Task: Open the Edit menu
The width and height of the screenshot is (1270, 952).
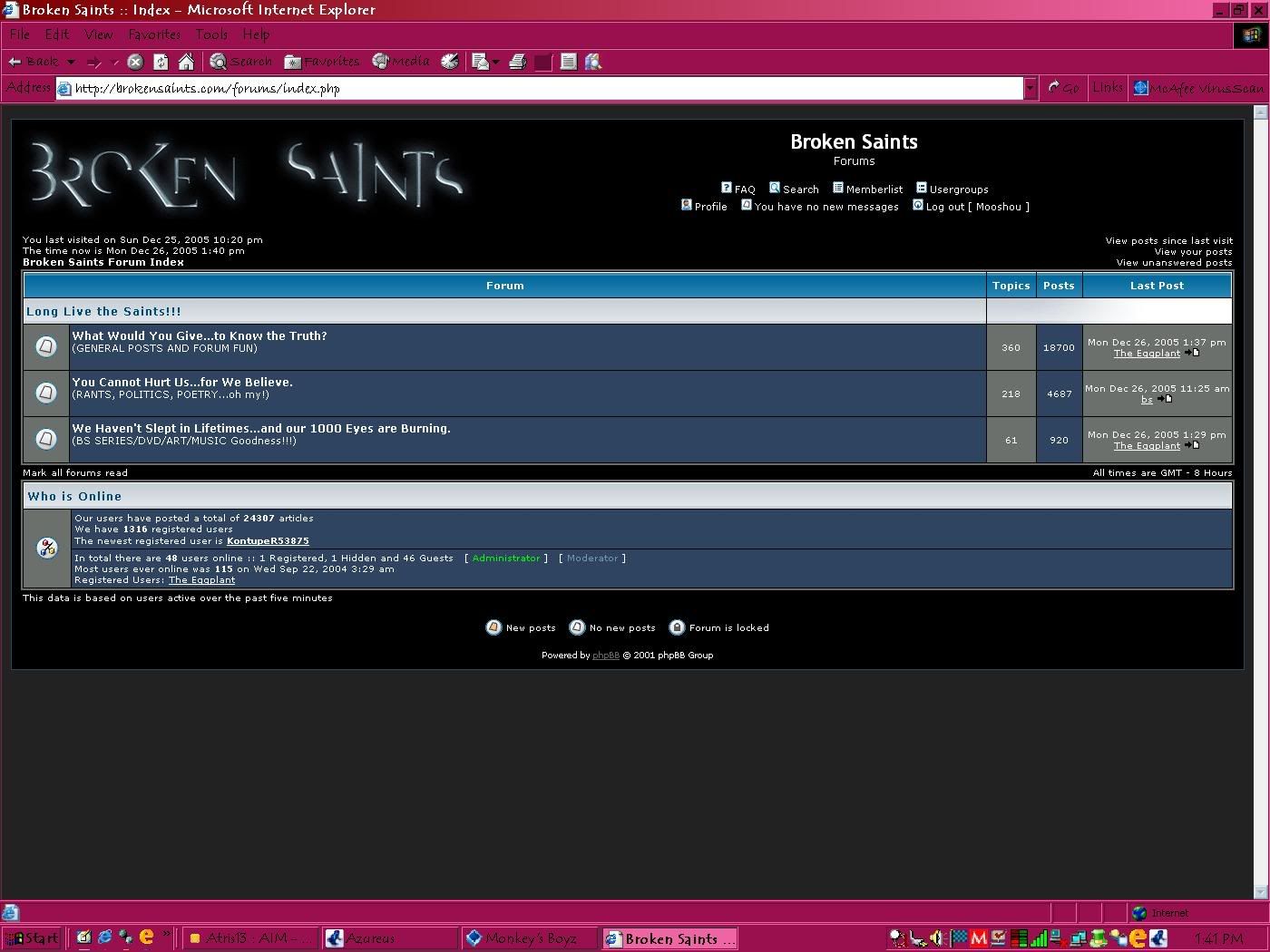Action: (57, 34)
